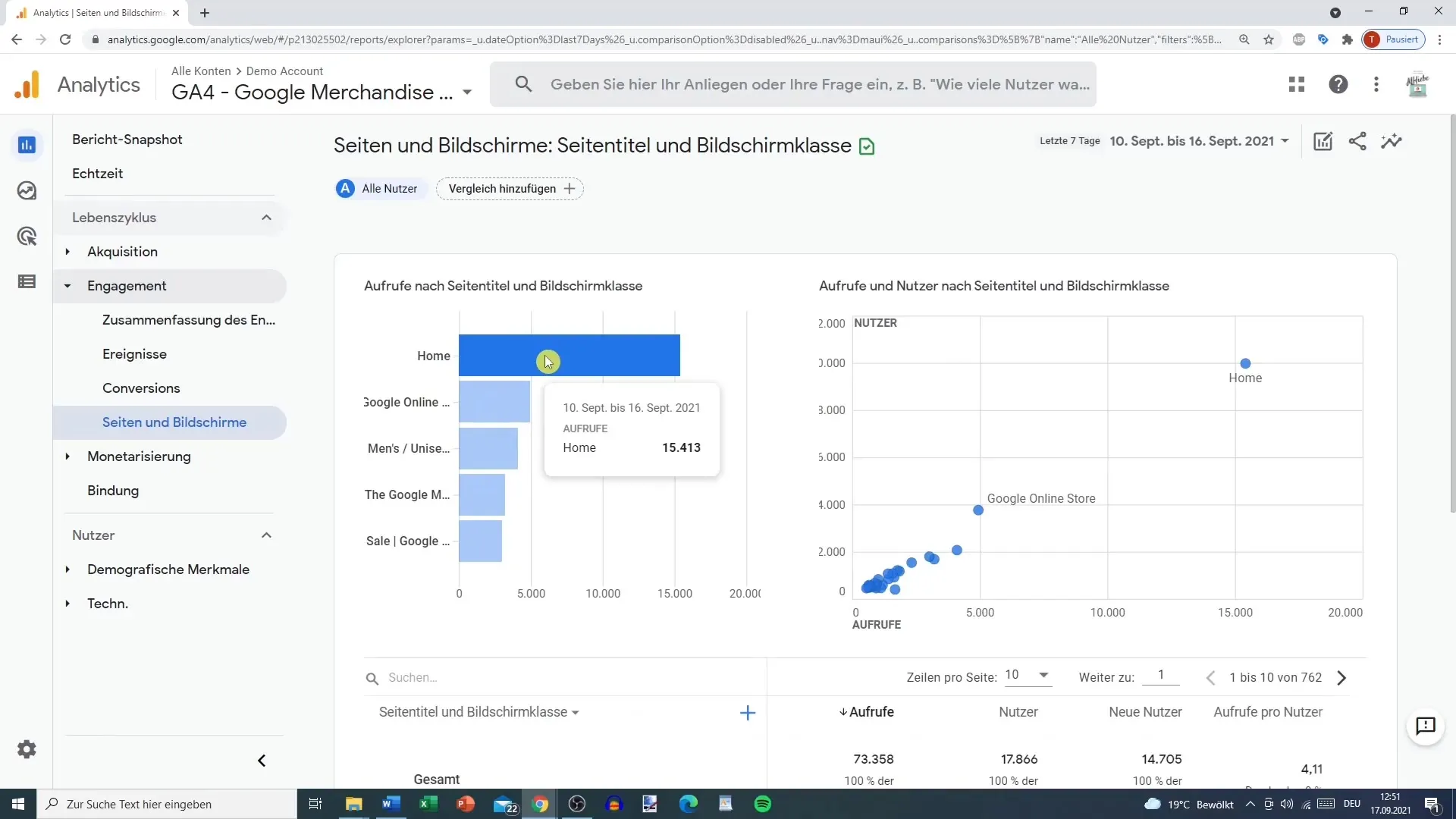This screenshot has height=819, width=1456.
Task: Open the Insights sparkline icon
Action: coord(1392,141)
